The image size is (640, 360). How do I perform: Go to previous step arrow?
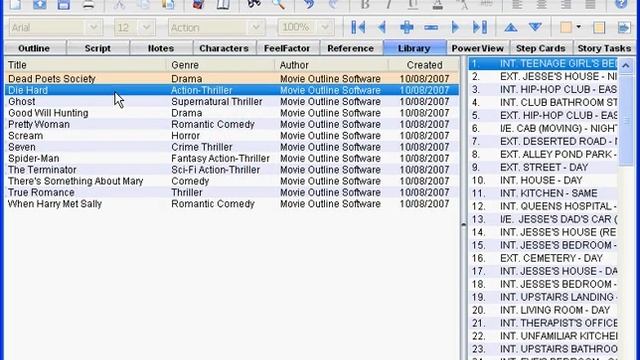click(382, 27)
